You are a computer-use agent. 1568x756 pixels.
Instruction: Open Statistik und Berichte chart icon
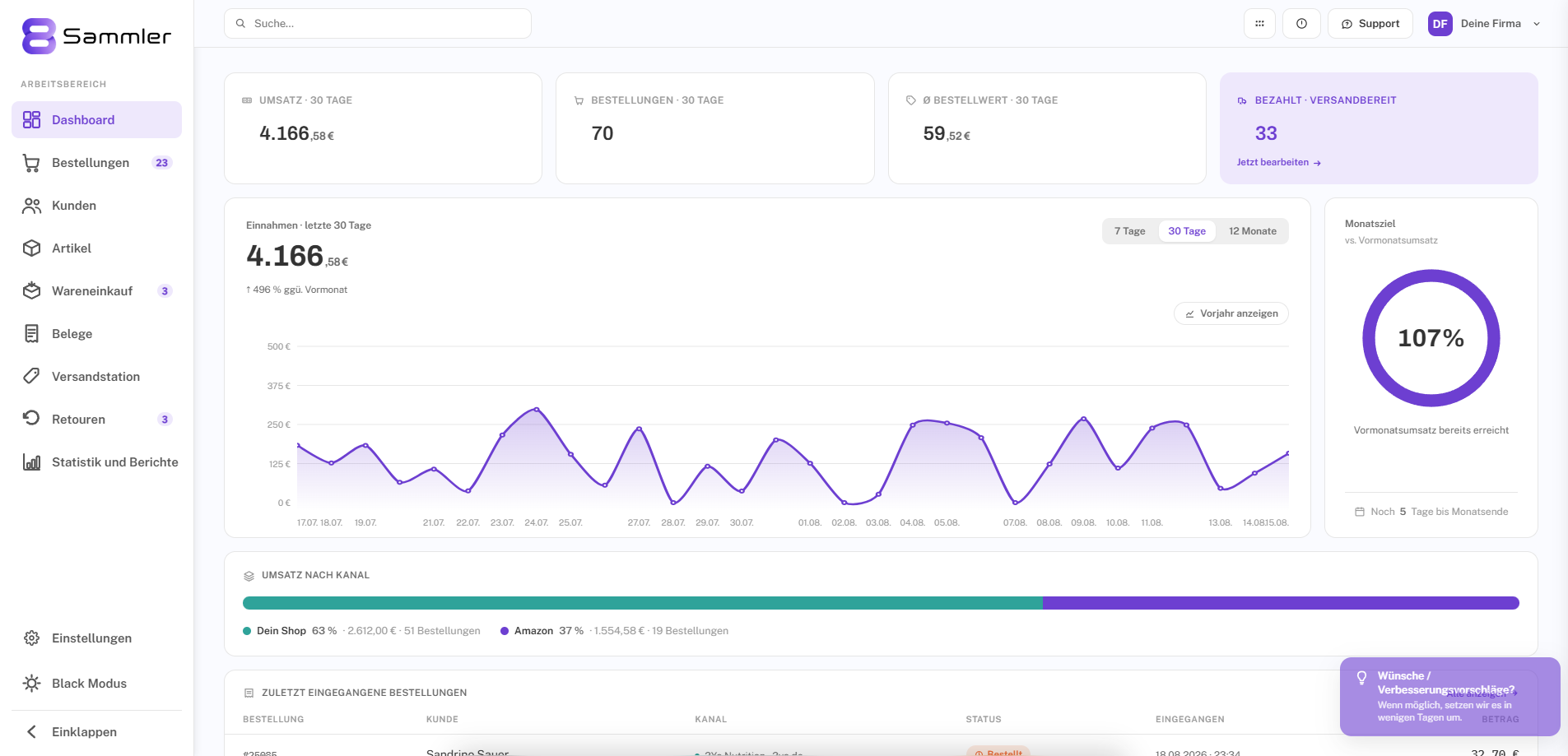32,462
